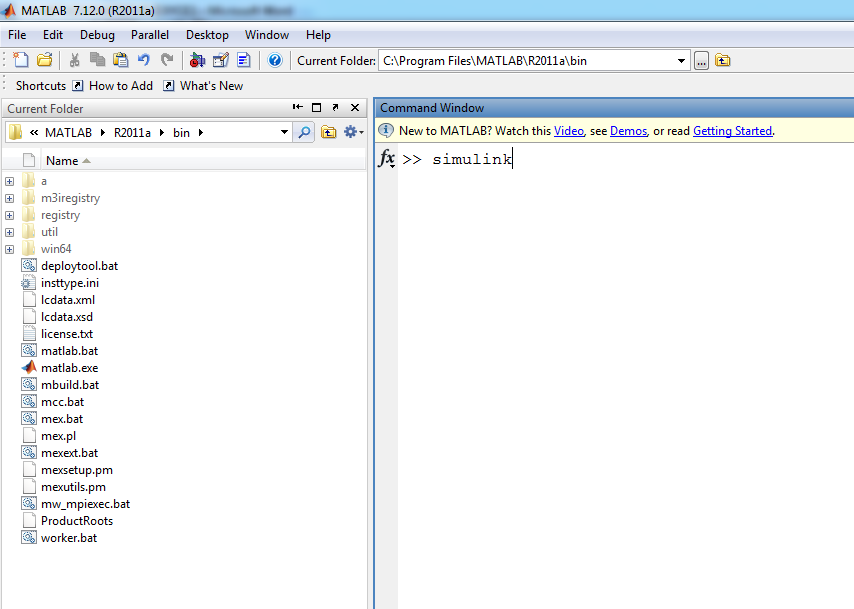Open Simulink from the toolbar icon

tap(197, 60)
